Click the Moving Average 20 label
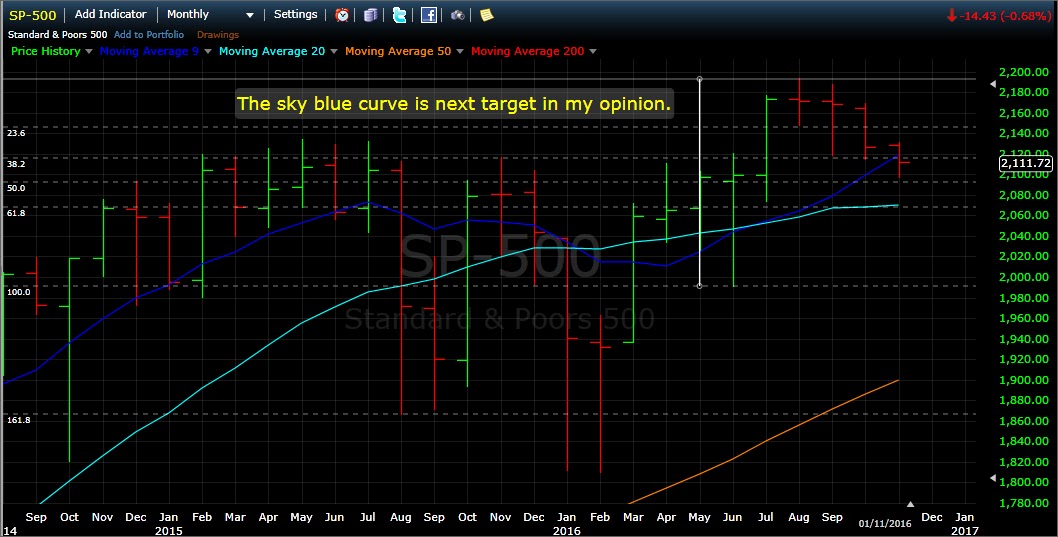1058x537 pixels. [x=272, y=51]
